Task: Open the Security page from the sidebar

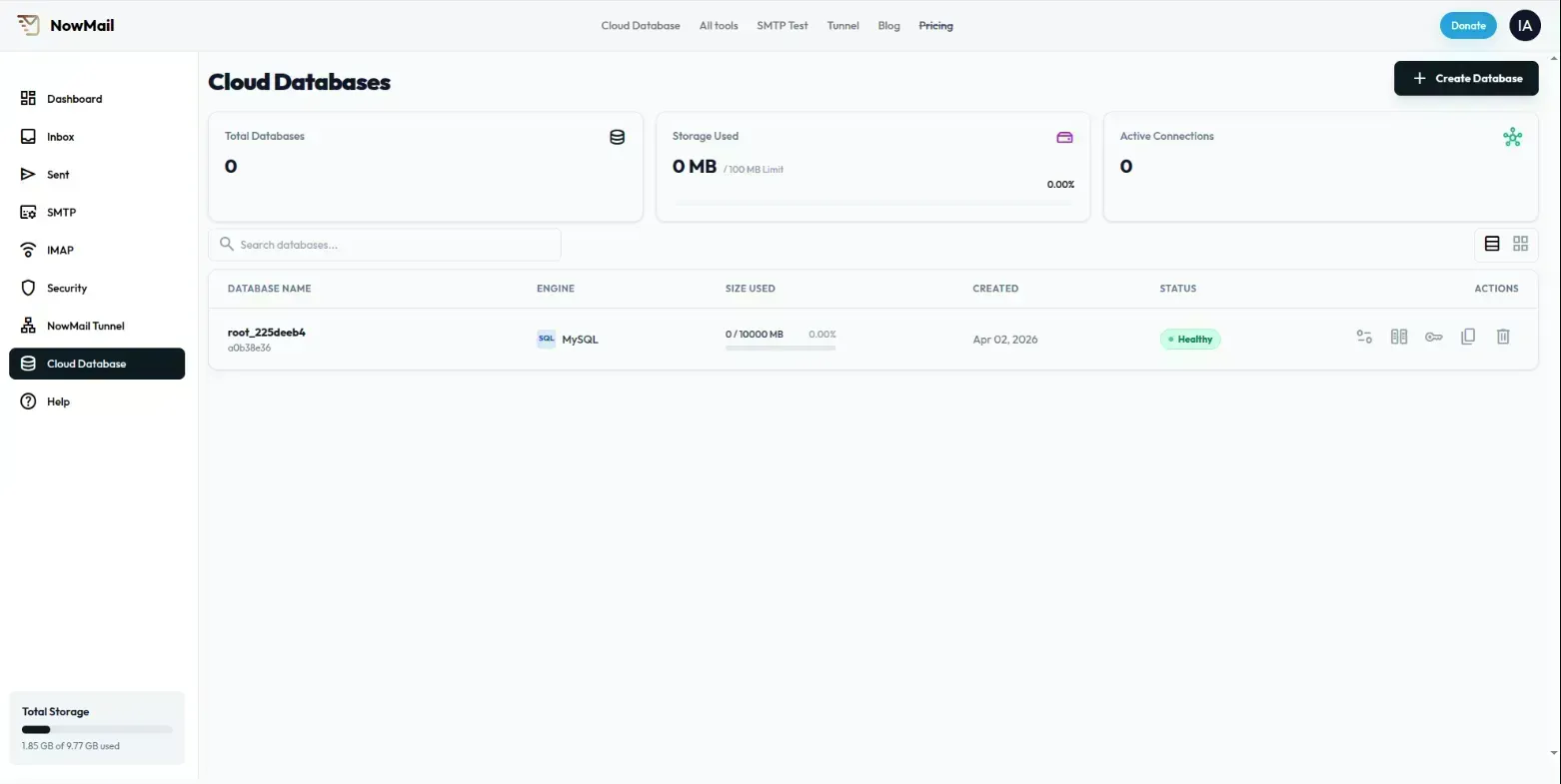Action: [x=66, y=289]
